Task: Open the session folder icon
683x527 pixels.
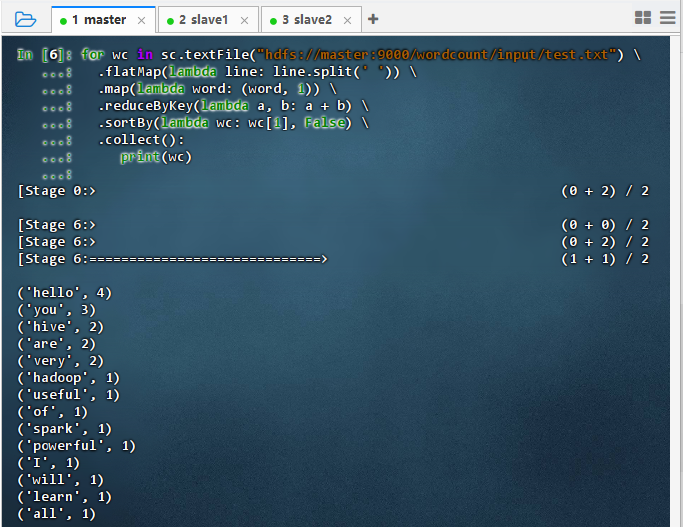Action: 25,20
